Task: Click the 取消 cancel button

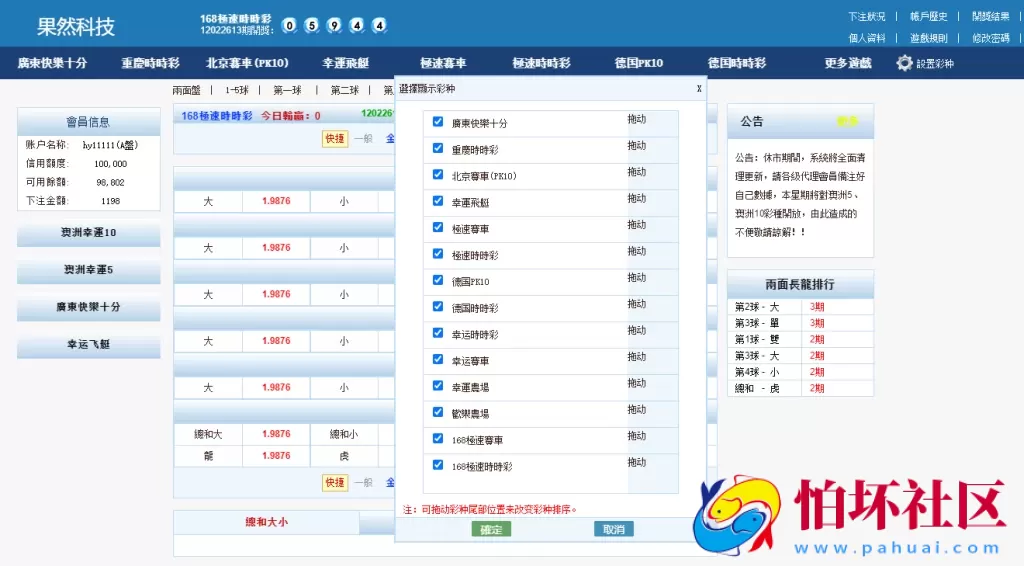Action: point(613,529)
